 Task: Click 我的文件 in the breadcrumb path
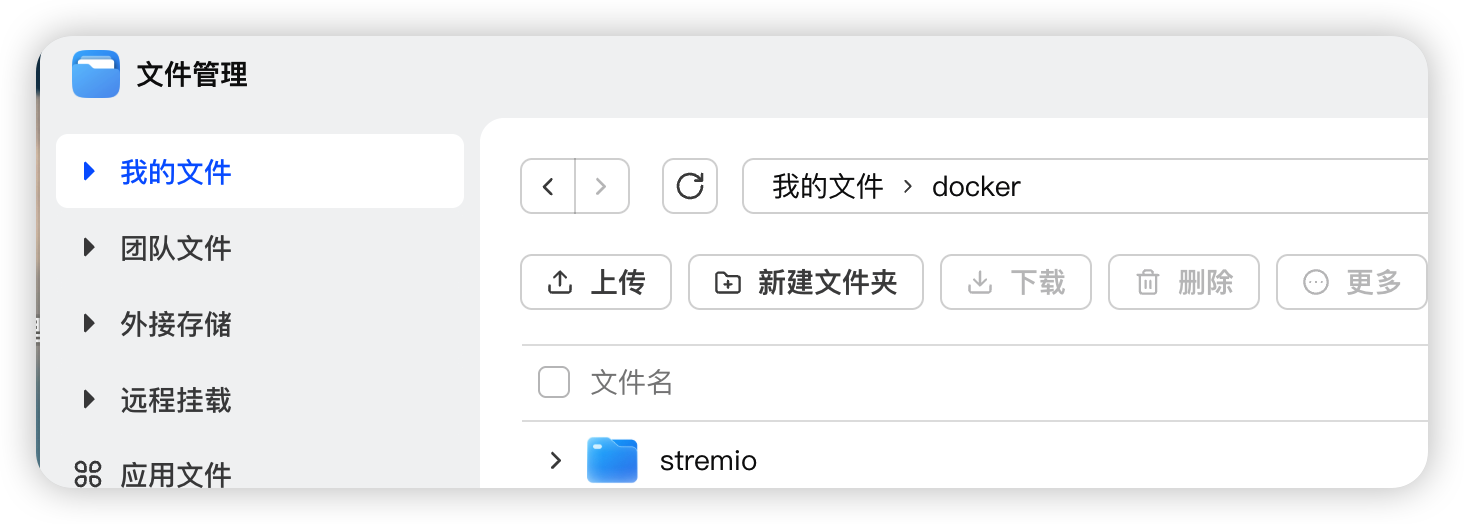point(828,186)
